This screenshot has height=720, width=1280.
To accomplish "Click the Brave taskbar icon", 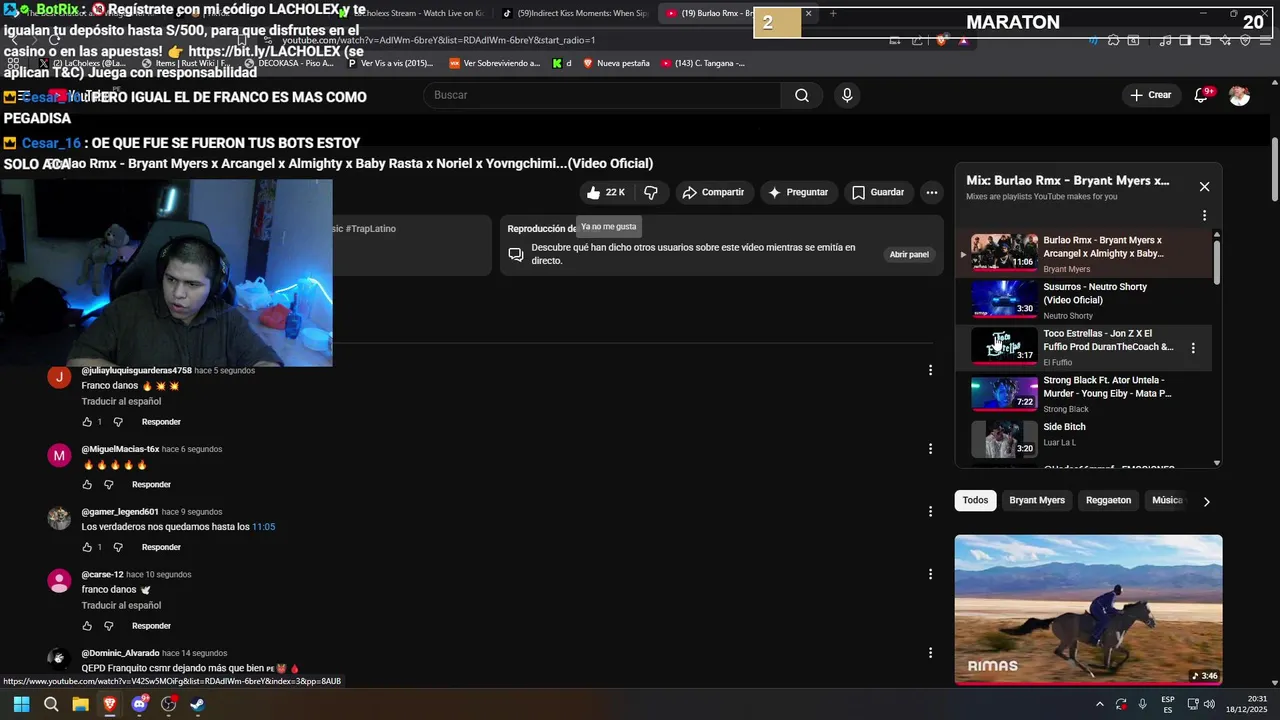I will [x=110, y=704].
